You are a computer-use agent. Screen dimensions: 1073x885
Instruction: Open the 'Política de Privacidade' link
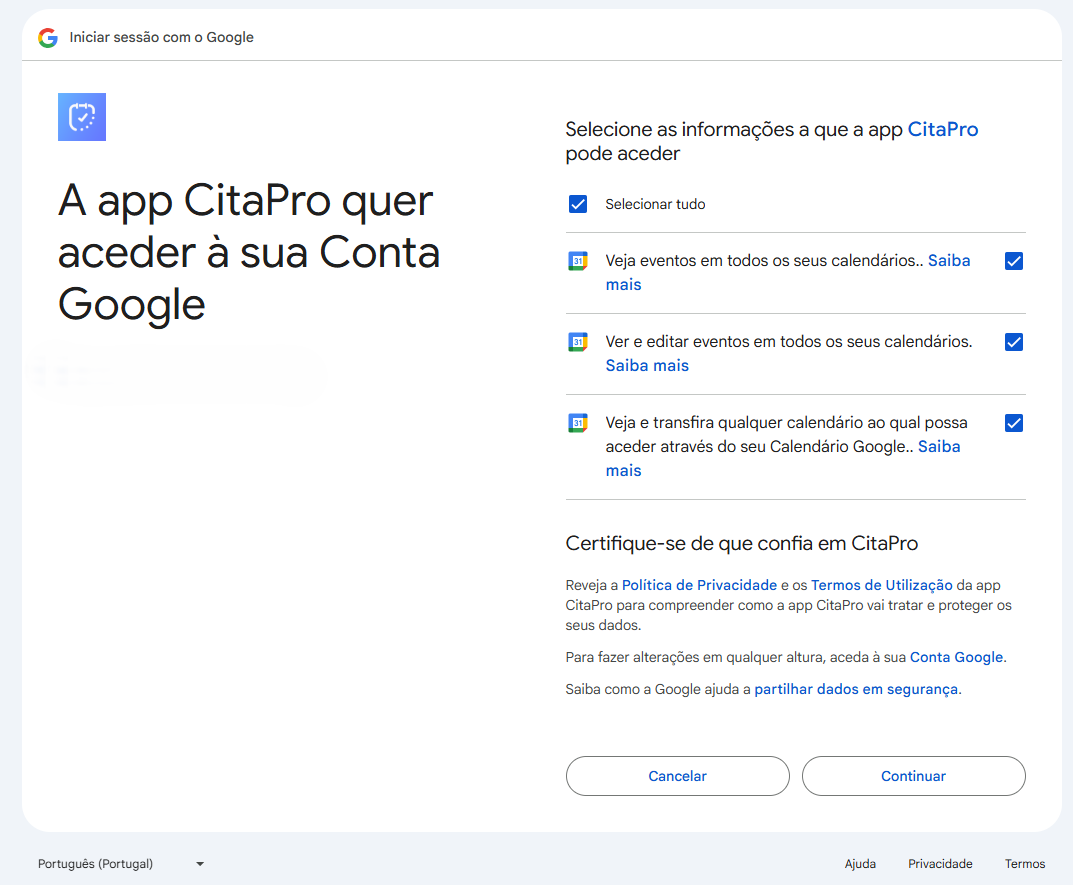click(699, 585)
